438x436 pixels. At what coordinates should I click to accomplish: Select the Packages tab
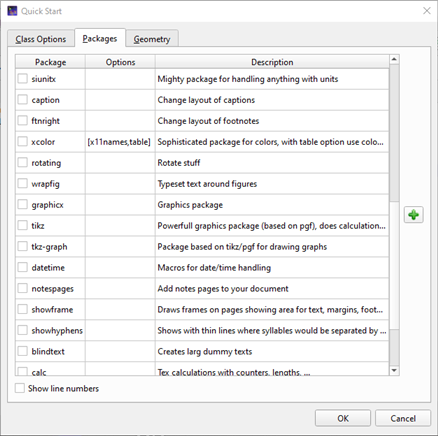click(100, 38)
